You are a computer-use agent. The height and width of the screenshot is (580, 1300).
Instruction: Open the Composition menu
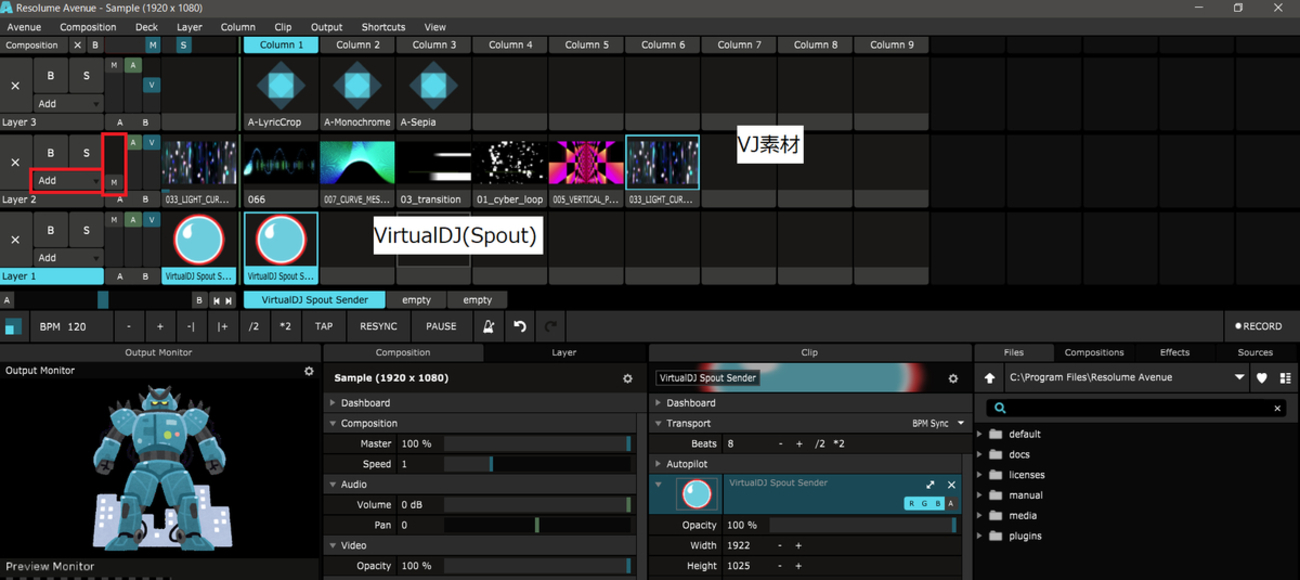88,27
